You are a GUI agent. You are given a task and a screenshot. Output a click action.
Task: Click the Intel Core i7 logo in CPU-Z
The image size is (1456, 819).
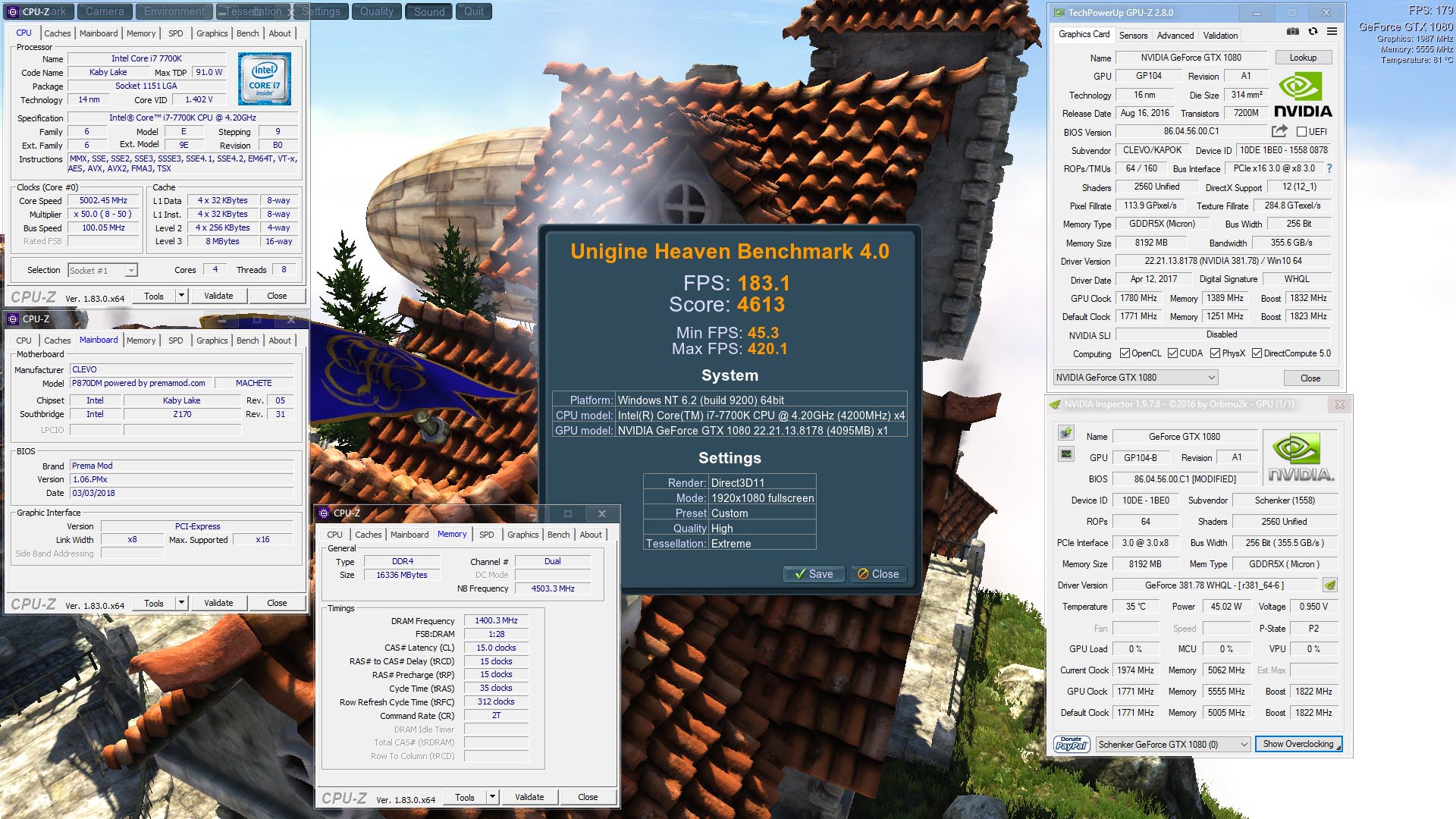264,79
